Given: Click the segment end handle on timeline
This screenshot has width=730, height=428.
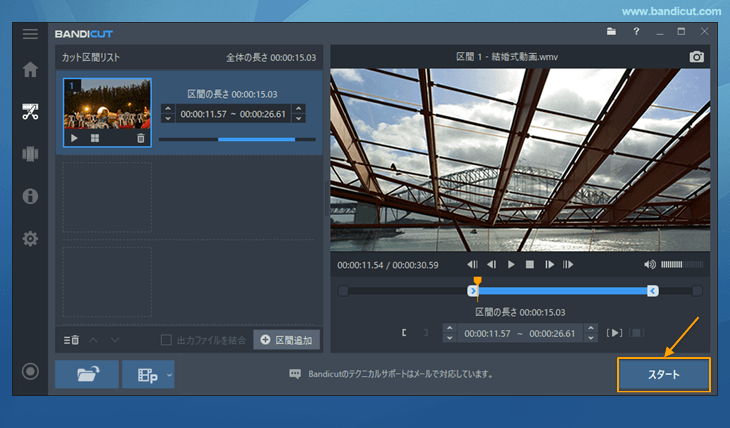Looking at the screenshot, I should [653, 291].
